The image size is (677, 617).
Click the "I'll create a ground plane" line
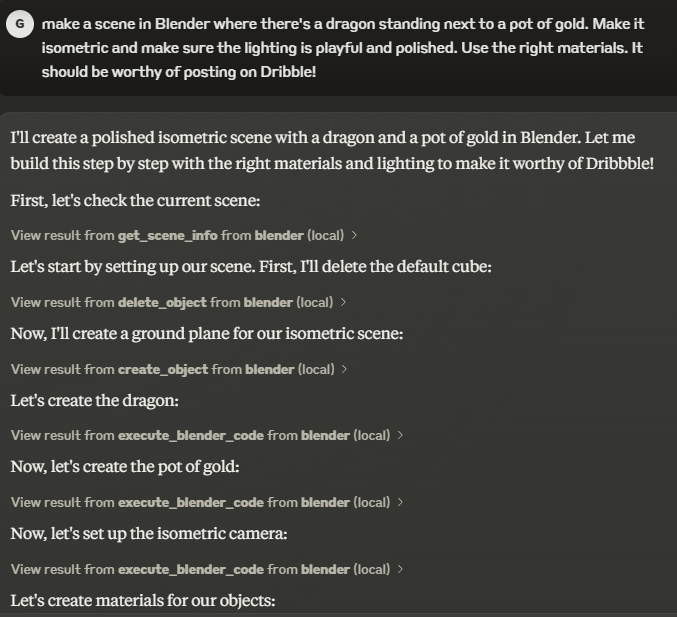point(206,334)
